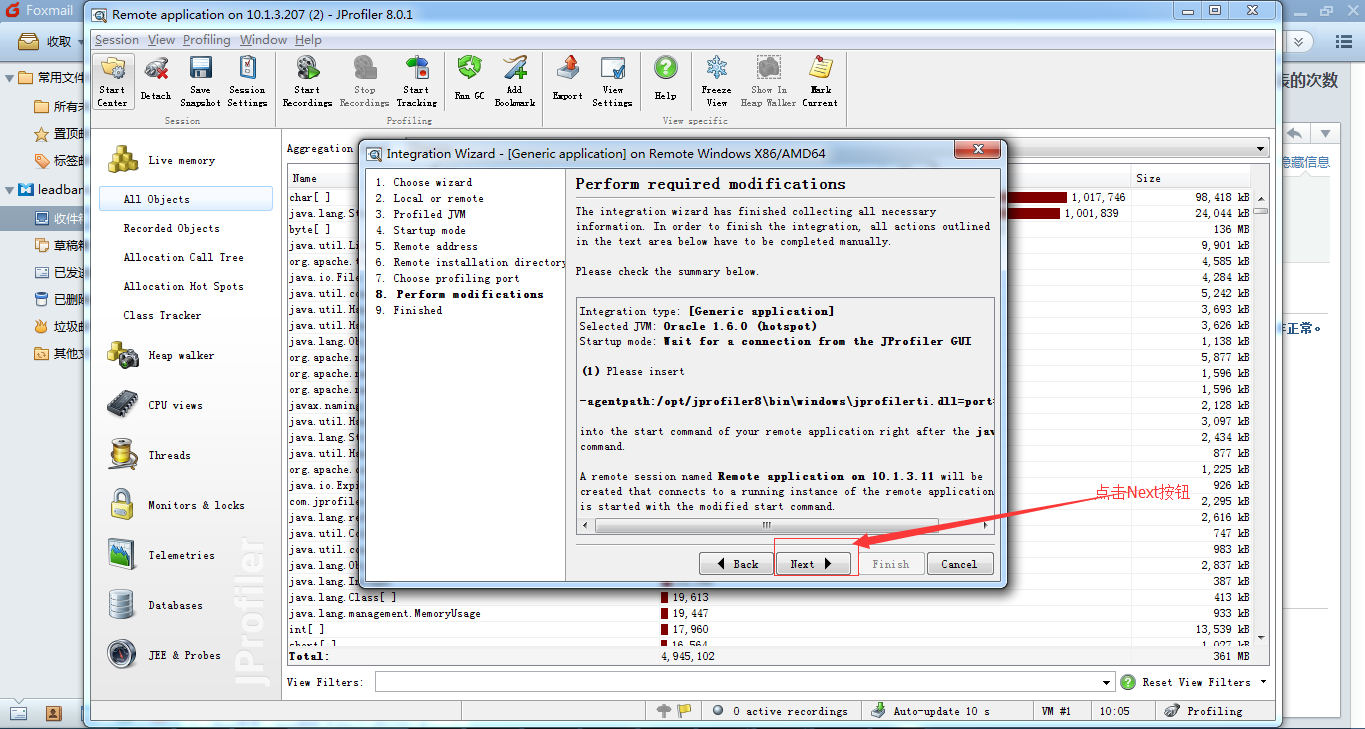This screenshot has height=729, width=1365.
Task: Open the Start Center toolbar icon
Action: [112, 80]
